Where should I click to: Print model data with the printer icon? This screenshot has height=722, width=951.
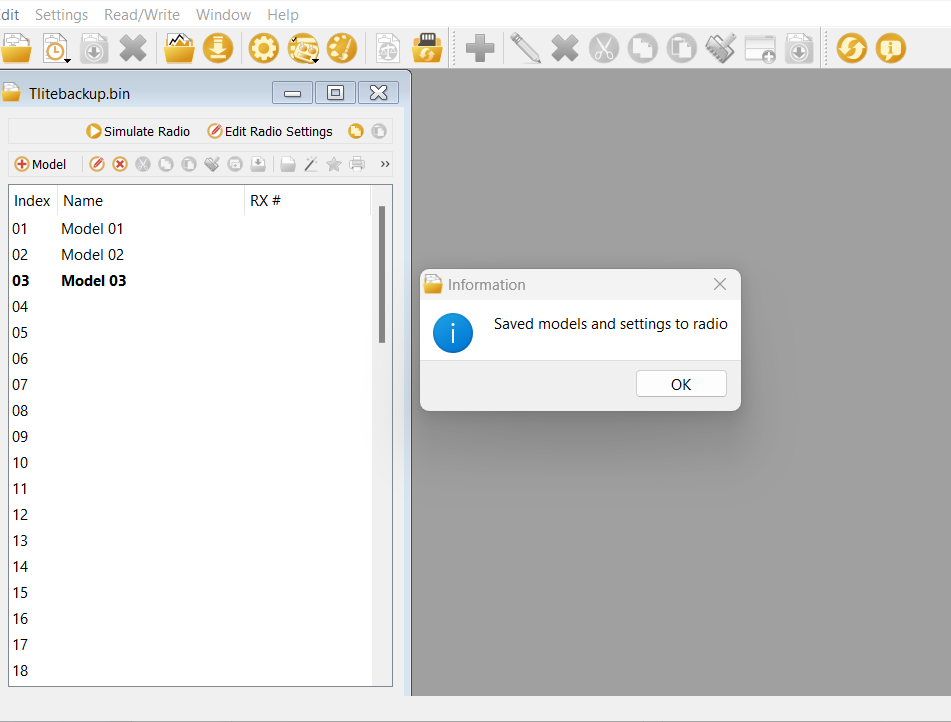coord(356,164)
